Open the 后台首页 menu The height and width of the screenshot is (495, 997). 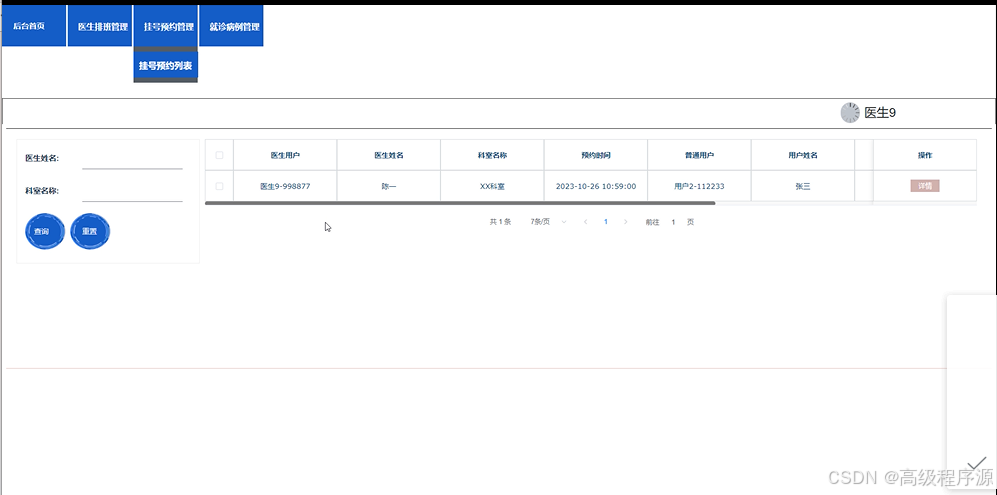coord(34,26)
